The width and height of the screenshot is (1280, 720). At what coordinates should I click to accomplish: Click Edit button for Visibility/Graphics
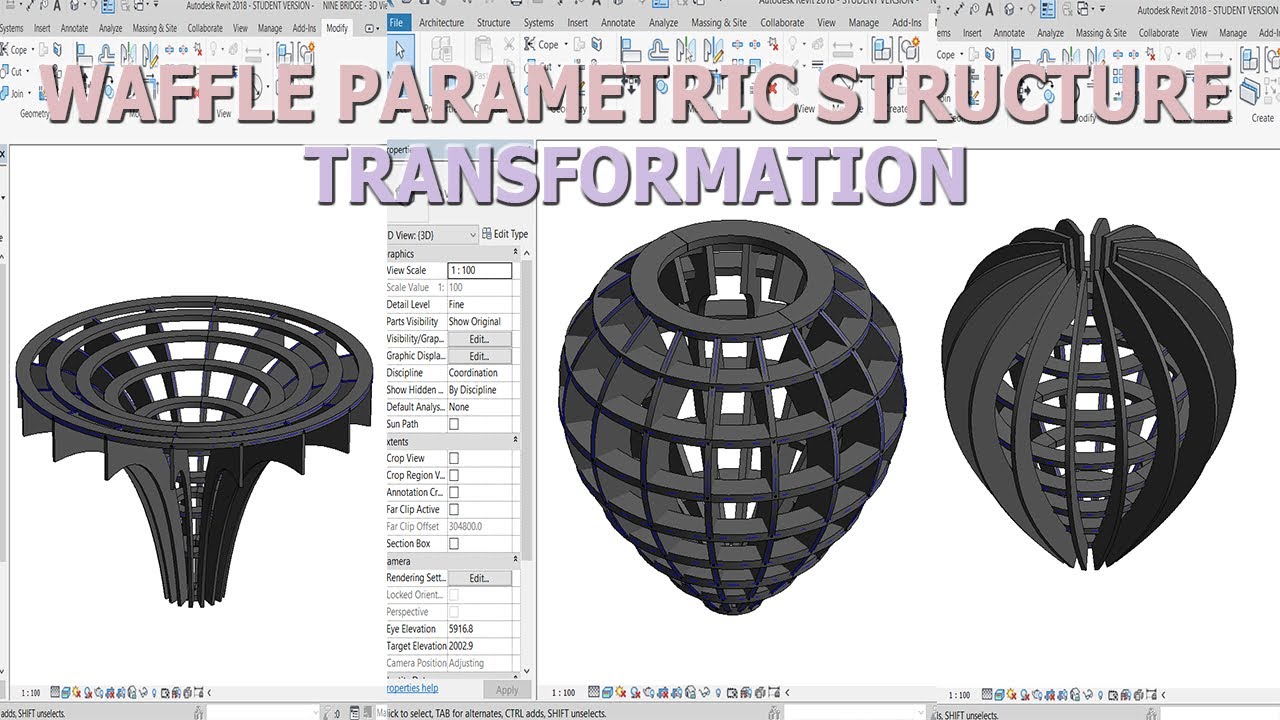479,339
